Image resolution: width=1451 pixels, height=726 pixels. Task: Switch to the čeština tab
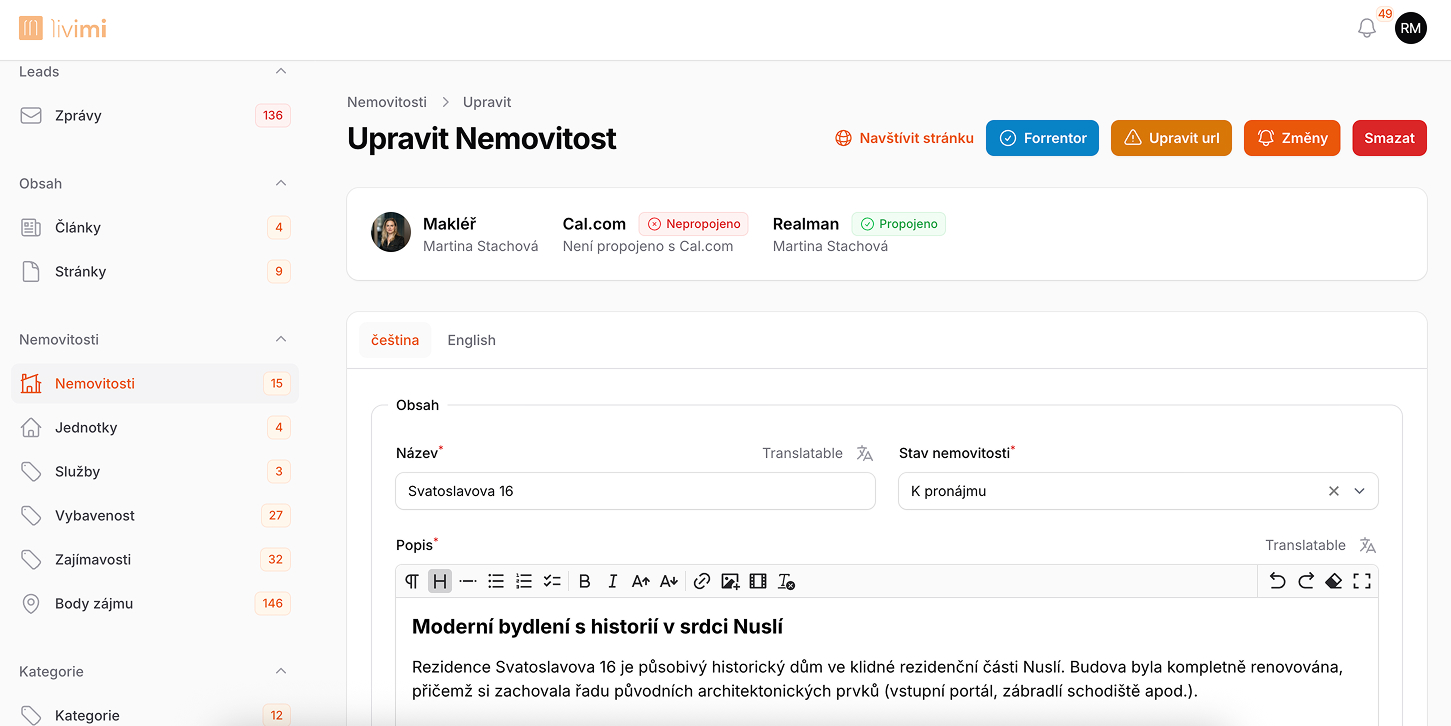coord(395,340)
